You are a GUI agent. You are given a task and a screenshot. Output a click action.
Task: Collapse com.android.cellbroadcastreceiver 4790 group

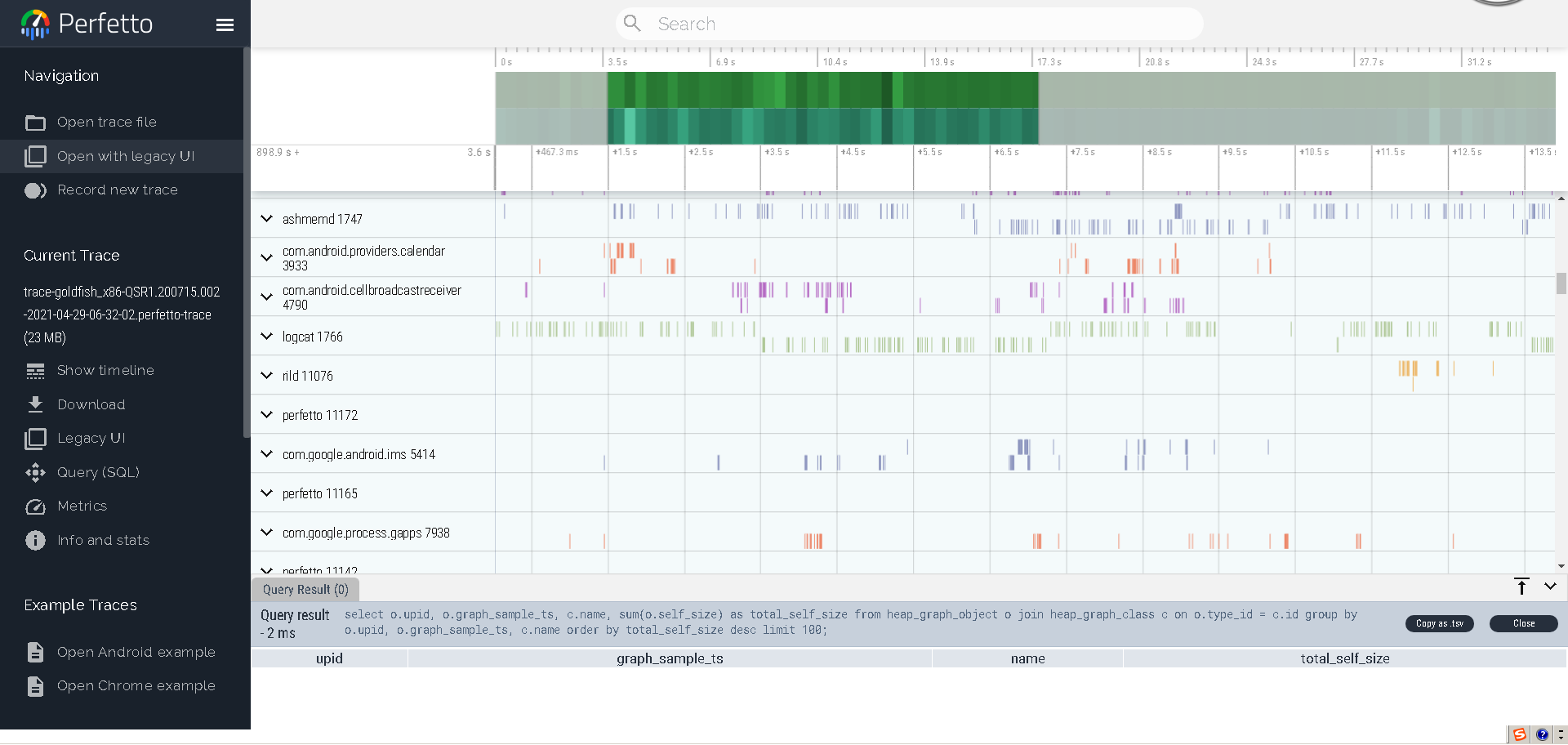[x=266, y=297]
